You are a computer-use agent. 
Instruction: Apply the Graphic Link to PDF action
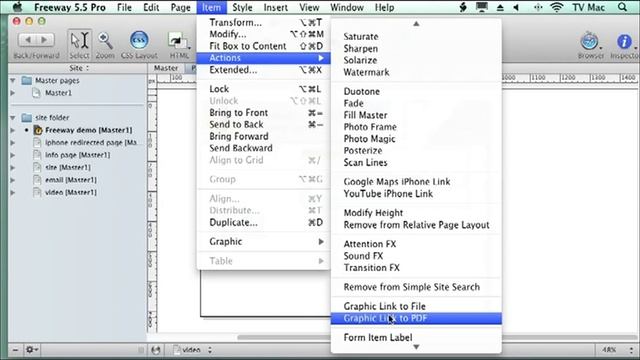(416, 318)
